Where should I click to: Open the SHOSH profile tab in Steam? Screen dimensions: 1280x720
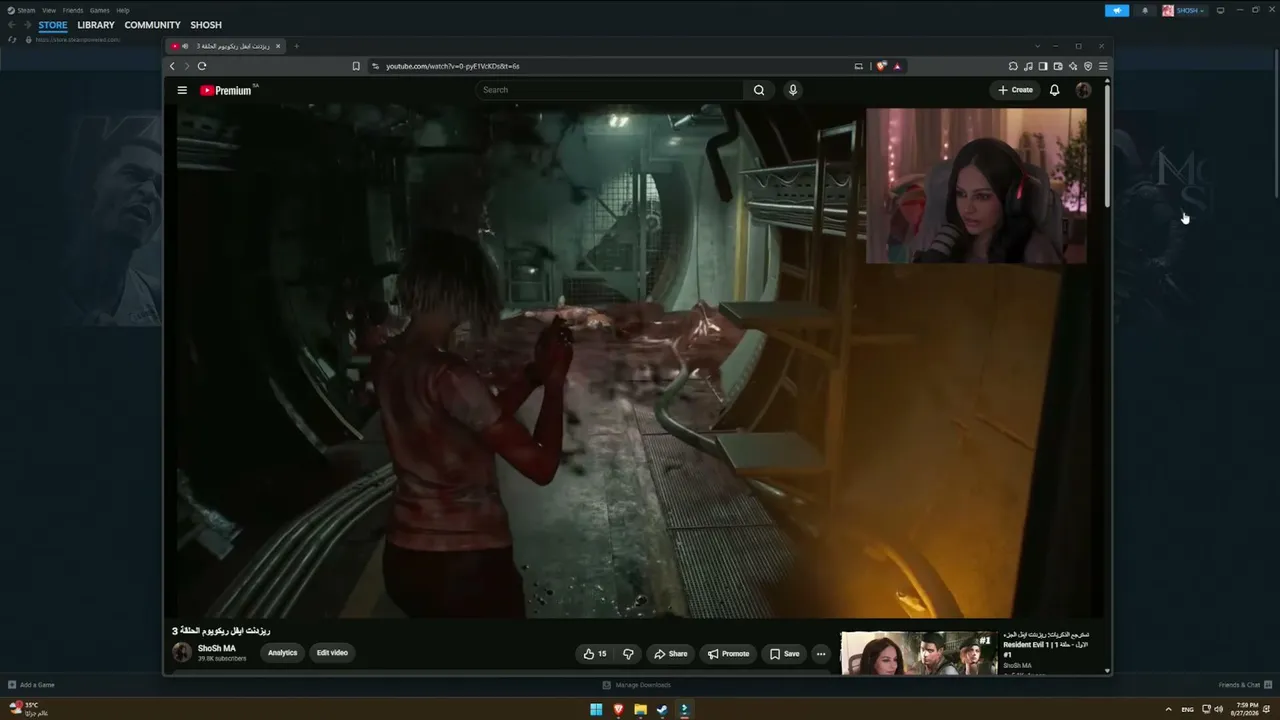pyautogui.click(x=206, y=25)
